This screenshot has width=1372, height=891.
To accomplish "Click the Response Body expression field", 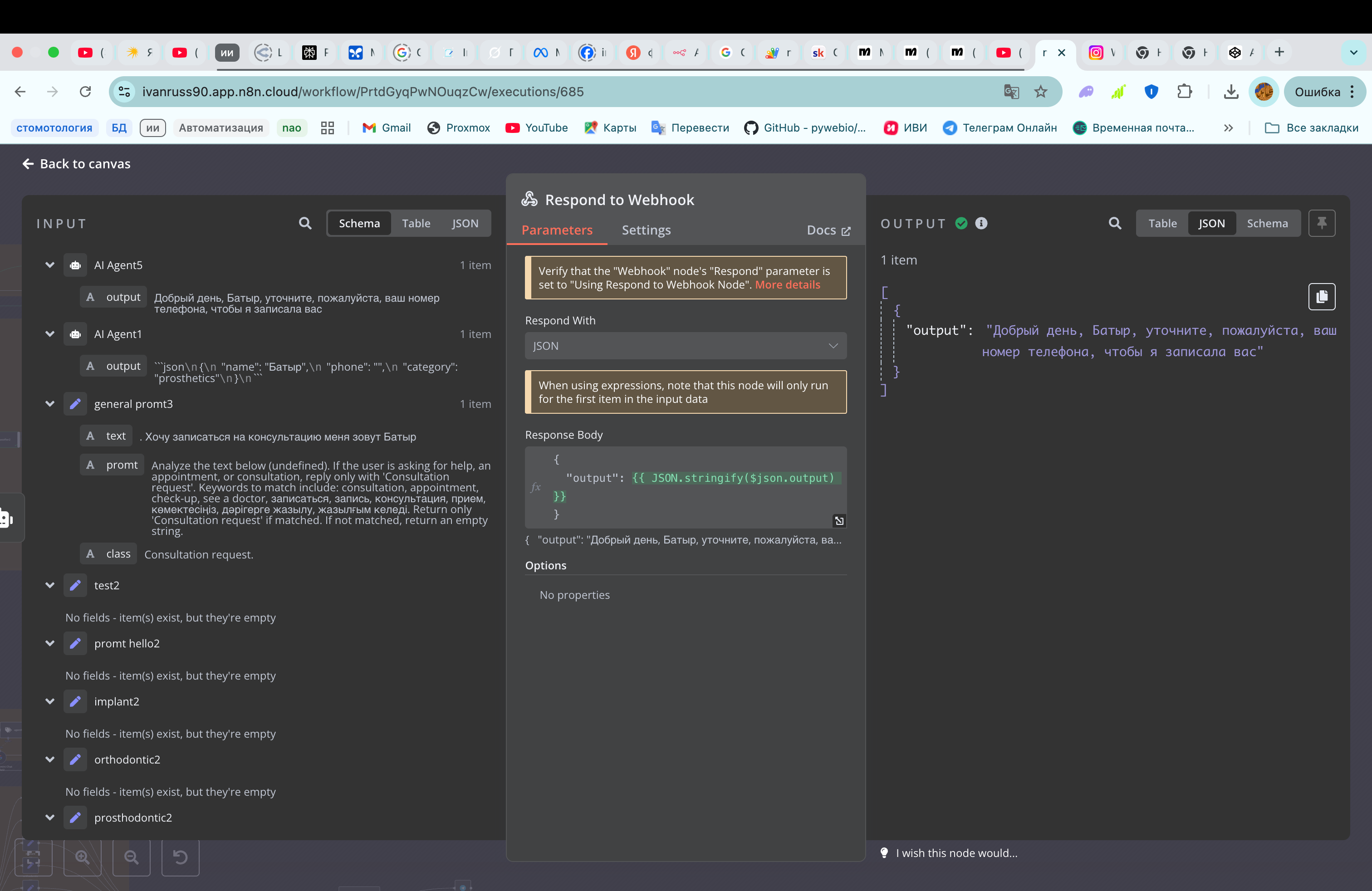I will (x=686, y=487).
